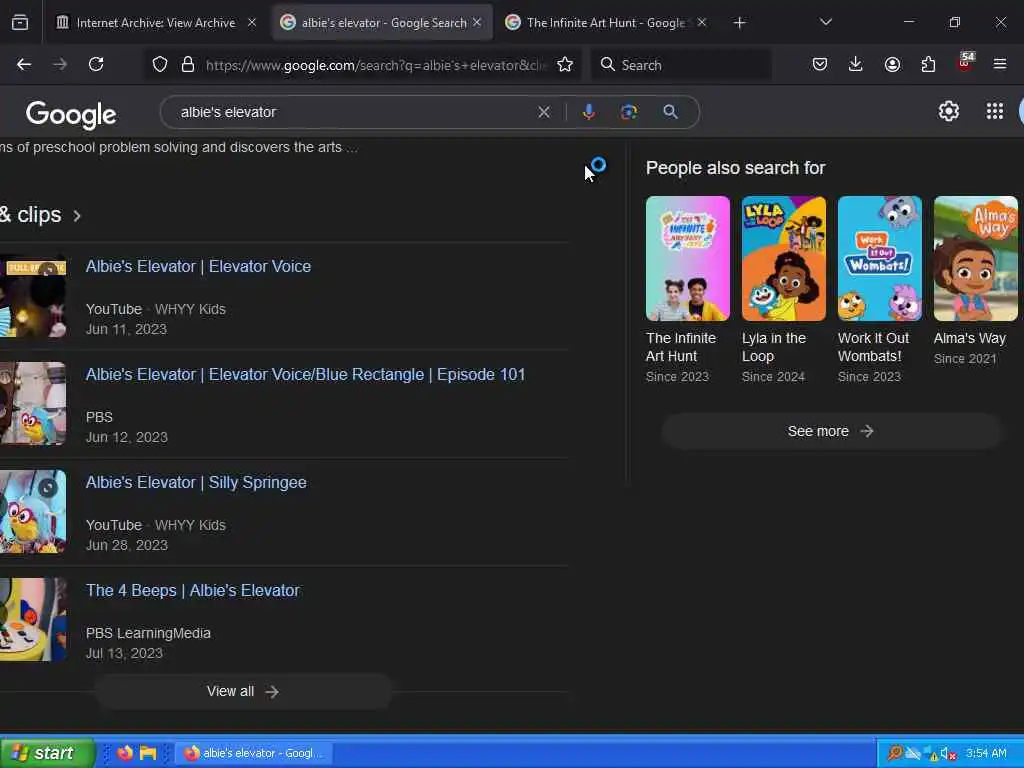Click the Windows start button
The width and height of the screenshot is (1024, 768).
click(x=47, y=753)
